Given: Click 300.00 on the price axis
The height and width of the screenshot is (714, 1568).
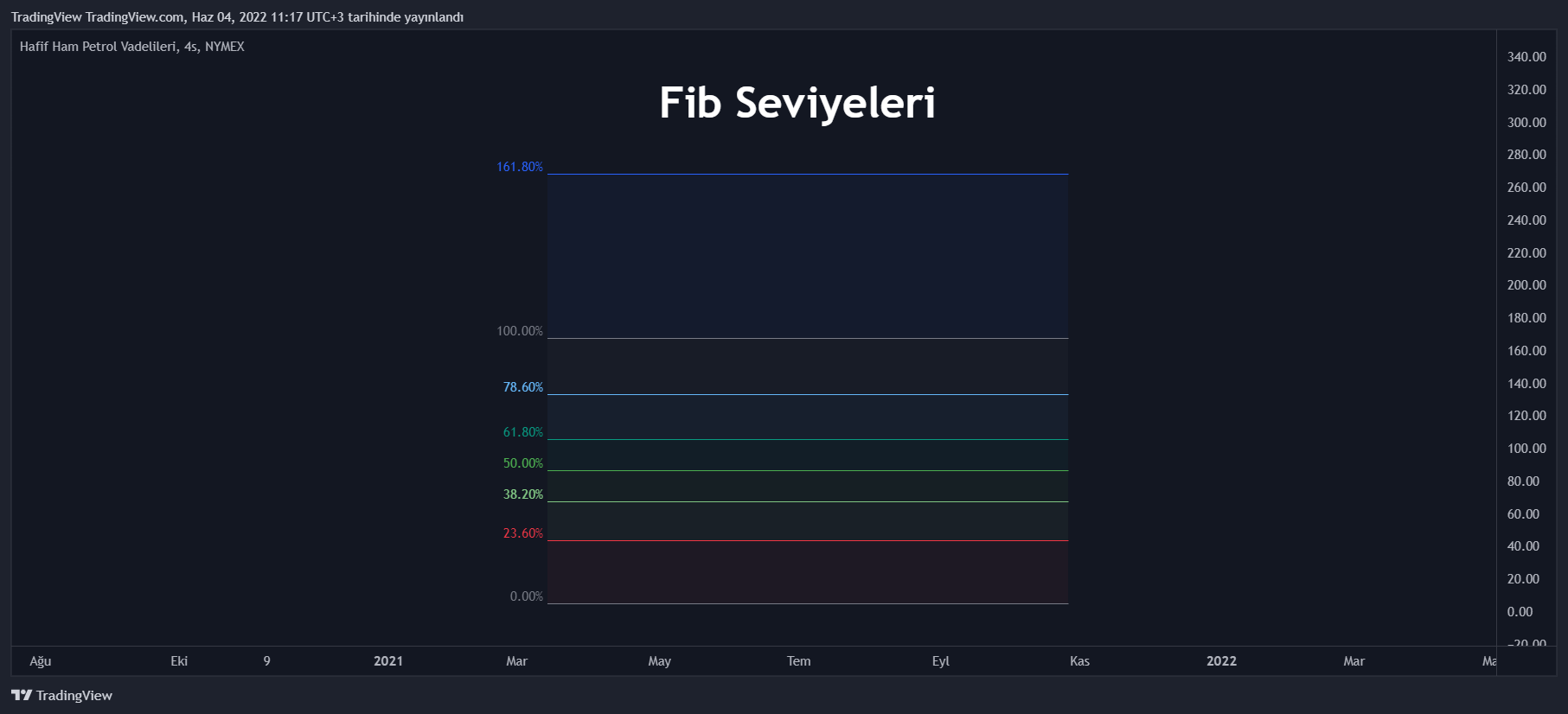Looking at the screenshot, I should 1526,123.
